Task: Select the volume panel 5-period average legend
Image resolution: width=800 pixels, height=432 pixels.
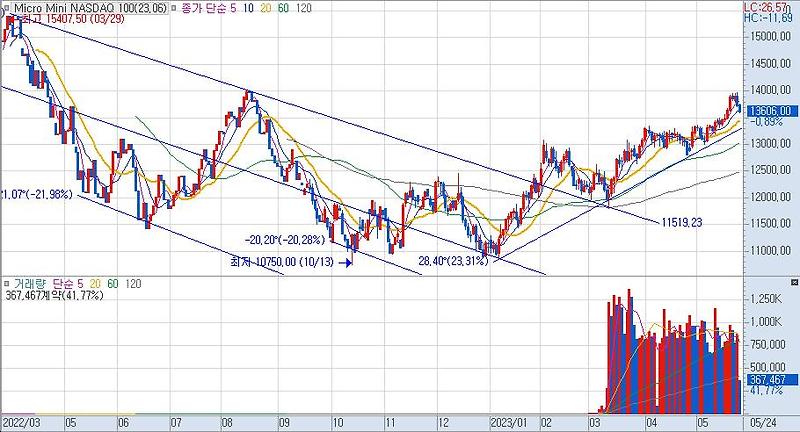Action: 81,283
